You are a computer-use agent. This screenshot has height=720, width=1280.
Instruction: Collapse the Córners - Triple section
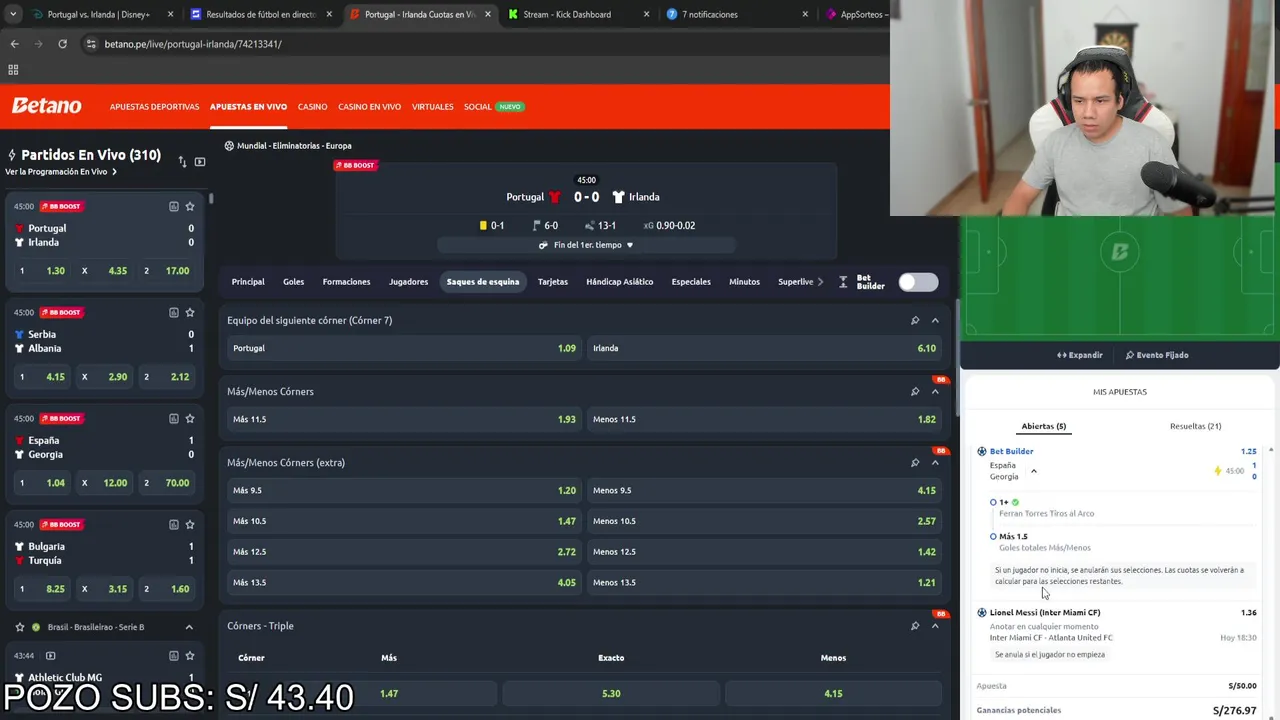[935, 626]
